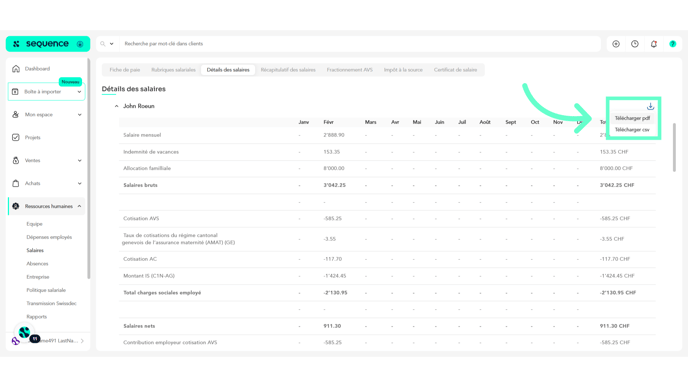Click the Ventes money bag icon
688x387 pixels.
[16, 161]
